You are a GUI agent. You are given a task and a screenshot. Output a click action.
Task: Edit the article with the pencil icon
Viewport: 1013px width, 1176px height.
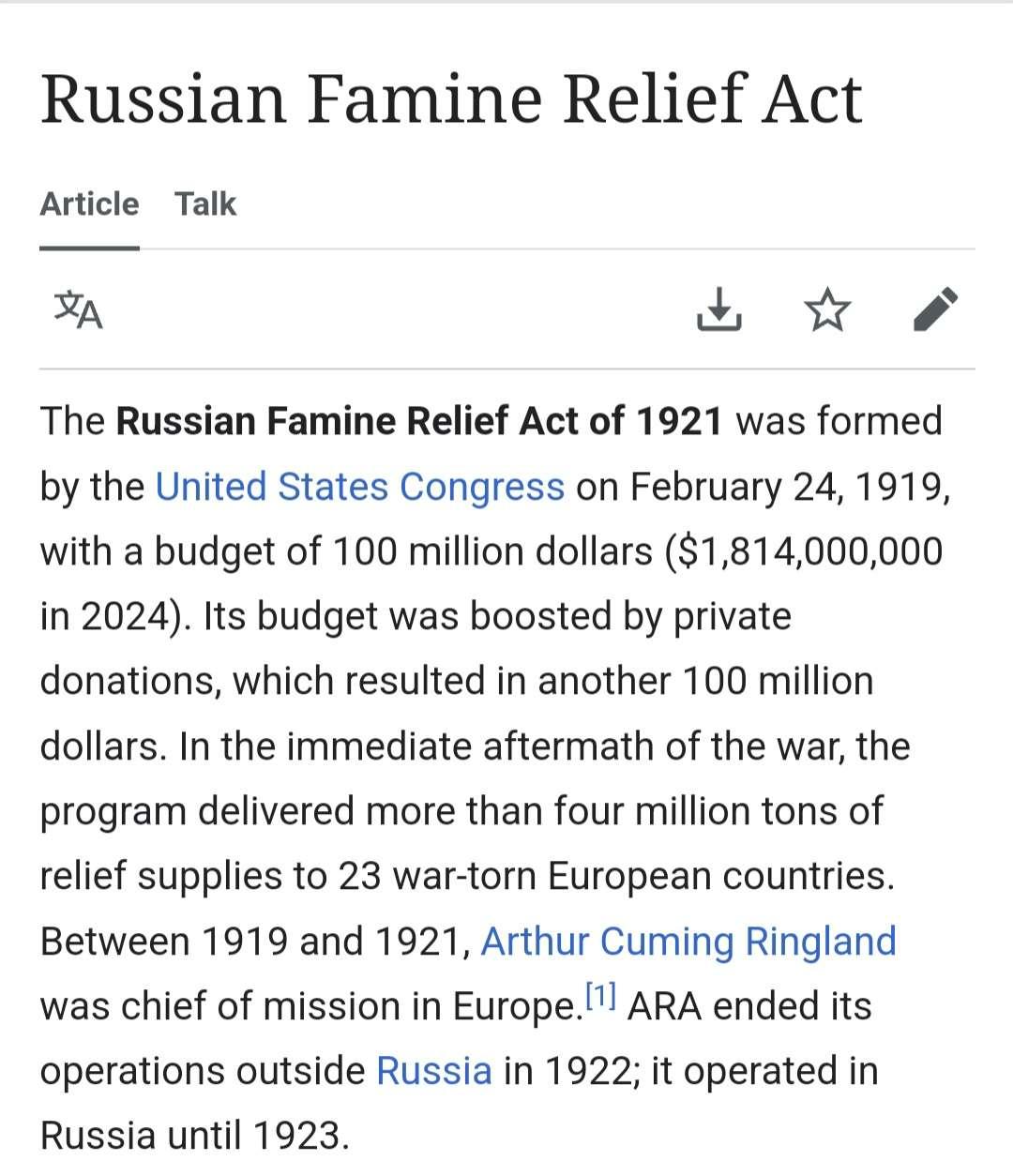tap(935, 310)
